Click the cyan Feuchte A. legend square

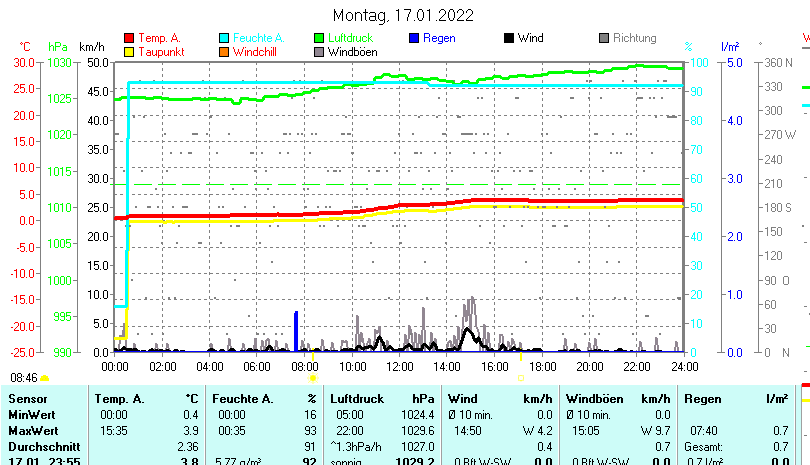(x=225, y=38)
